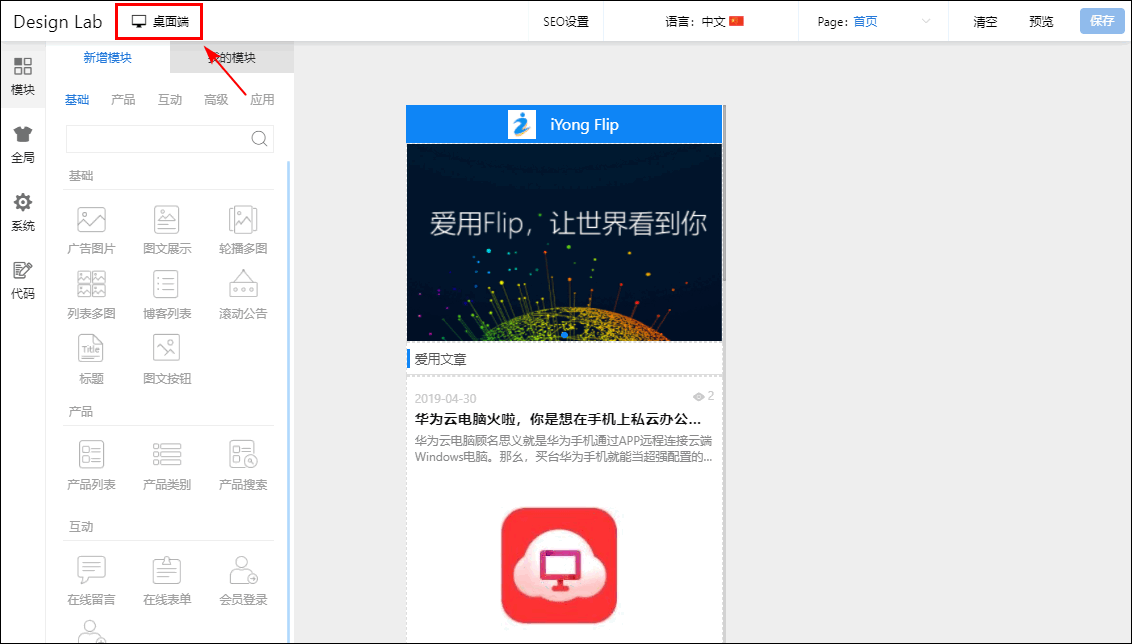
Task: Select the 广告图片 module icon
Action: pyautogui.click(x=92, y=220)
